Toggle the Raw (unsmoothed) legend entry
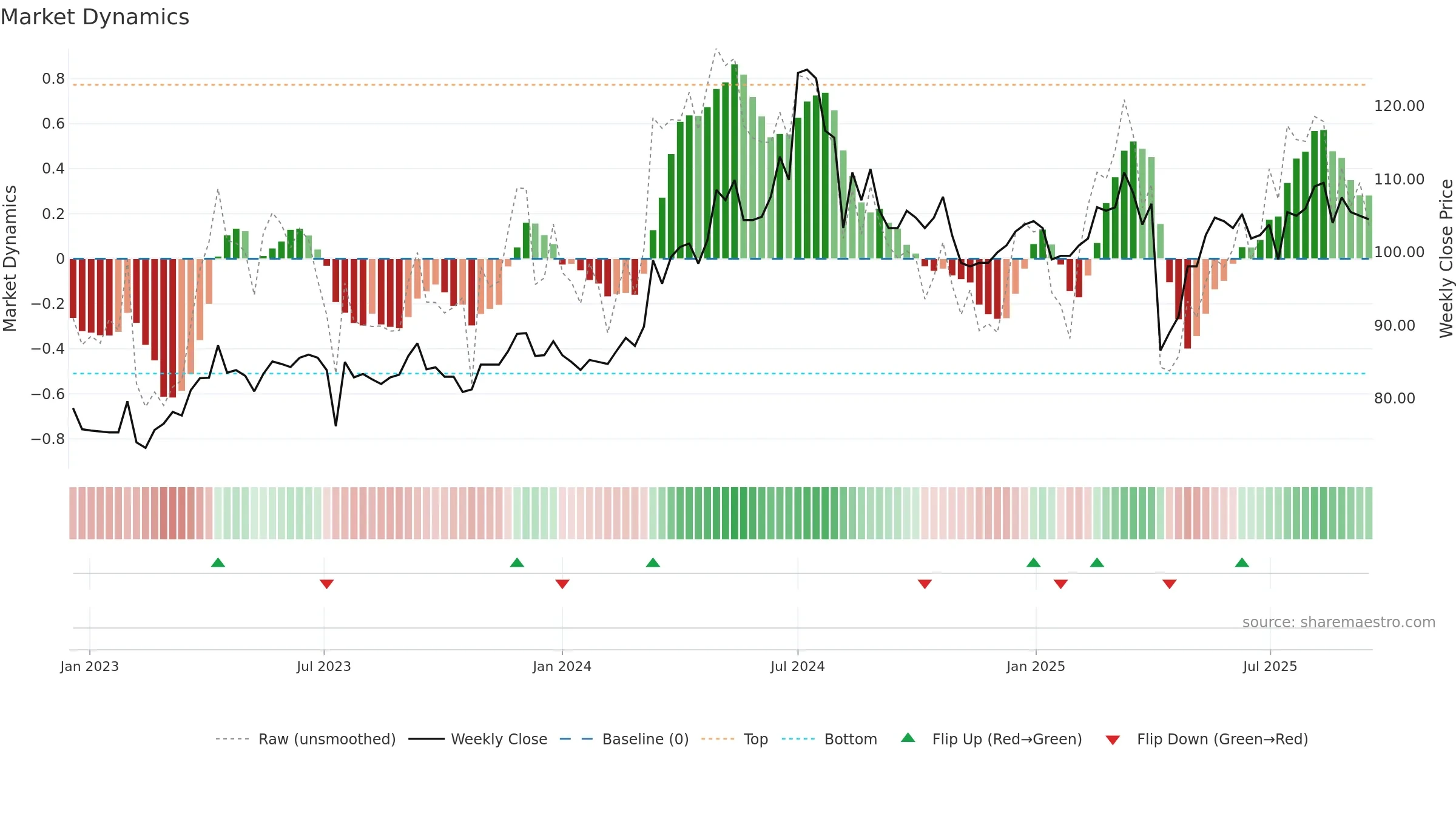1456x819 pixels. [306, 739]
